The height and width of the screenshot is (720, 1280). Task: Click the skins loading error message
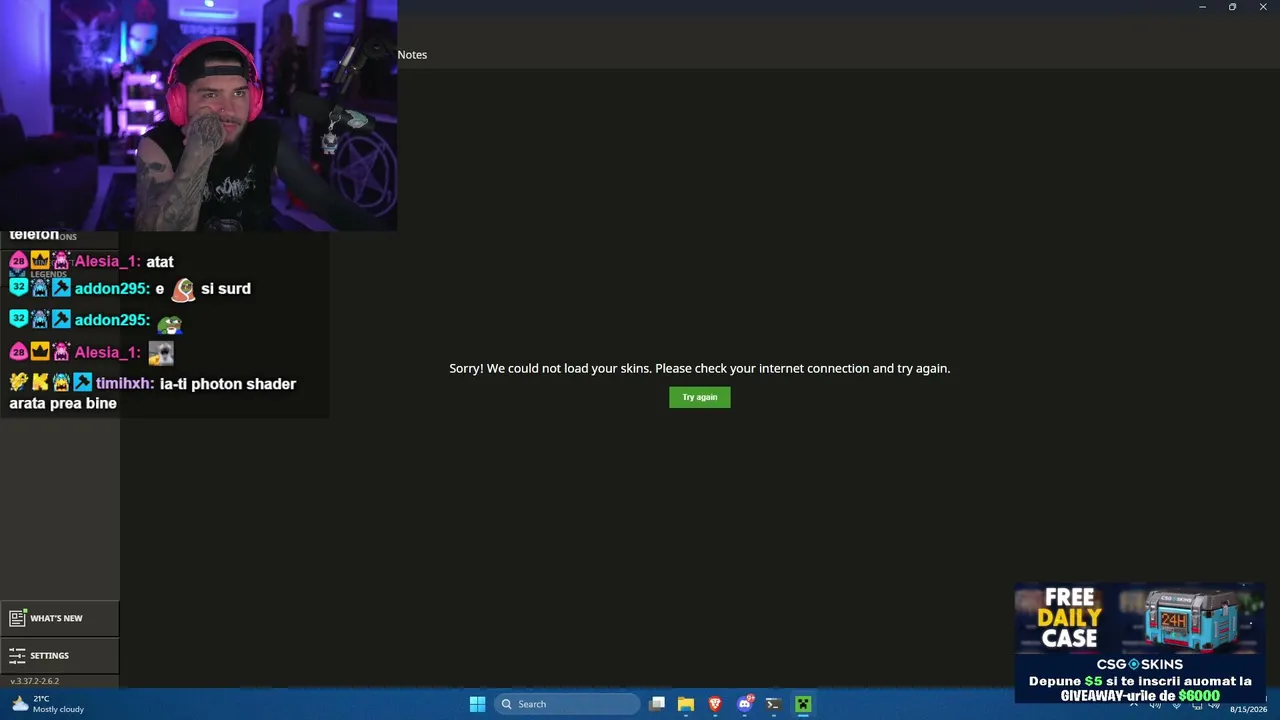(700, 368)
